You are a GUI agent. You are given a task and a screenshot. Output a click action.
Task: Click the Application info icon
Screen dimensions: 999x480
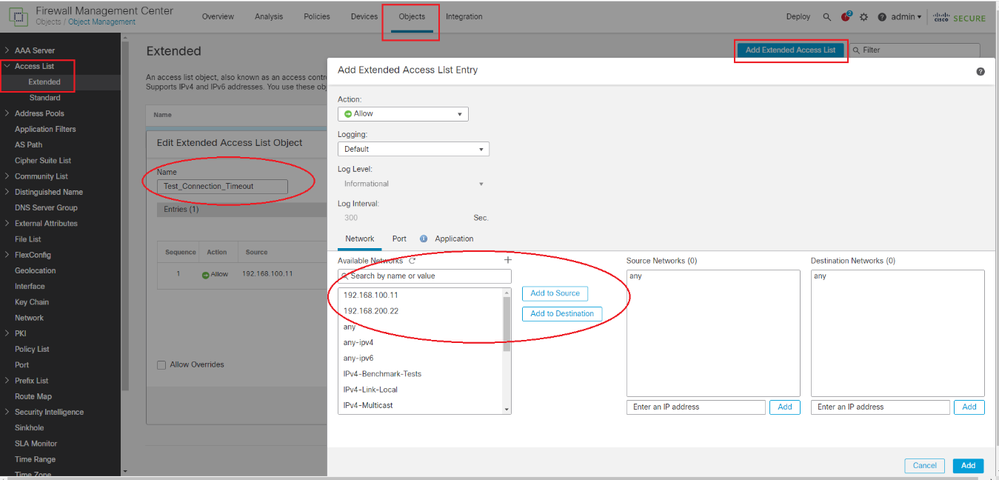tap(423, 238)
